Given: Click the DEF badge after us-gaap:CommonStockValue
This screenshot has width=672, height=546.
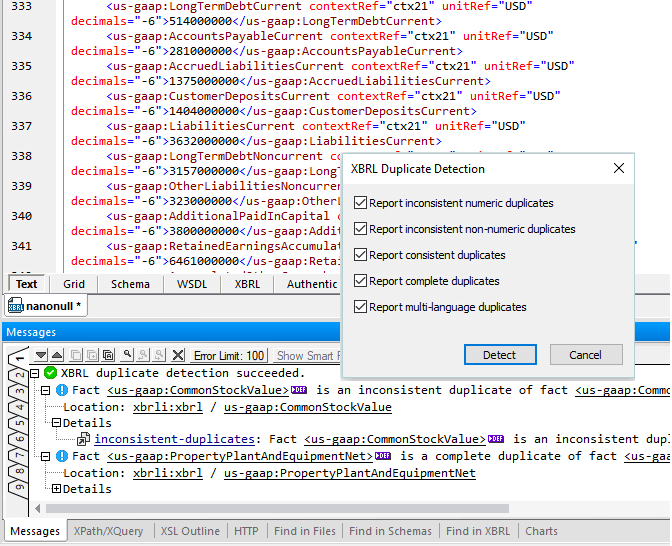Looking at the screenshot, I should coord(298,390).
